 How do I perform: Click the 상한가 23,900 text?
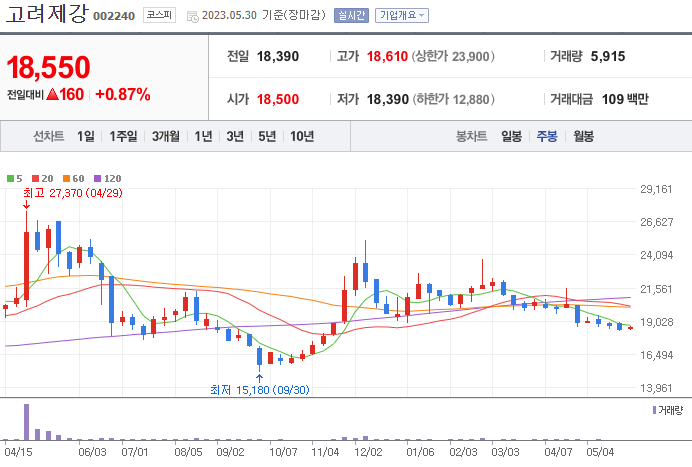453,56
